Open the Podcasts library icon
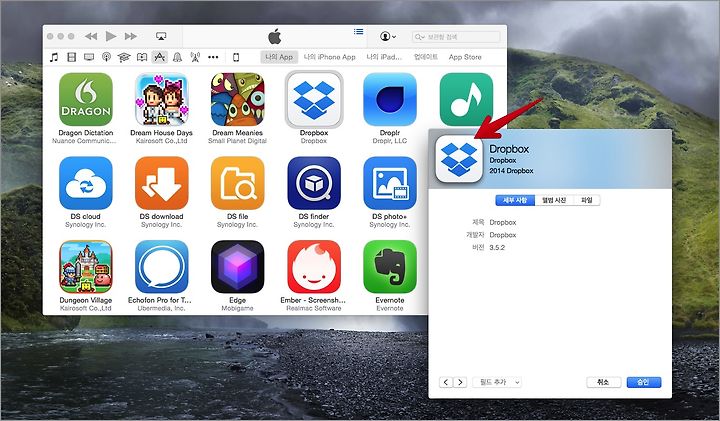 106,57
